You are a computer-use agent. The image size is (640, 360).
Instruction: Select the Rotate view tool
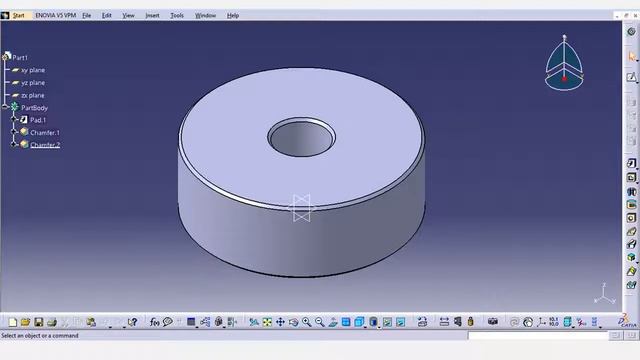293,322
